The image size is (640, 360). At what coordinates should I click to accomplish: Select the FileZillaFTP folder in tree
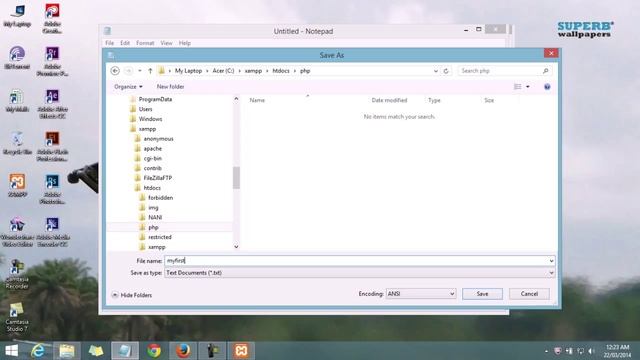click(158, 178)
